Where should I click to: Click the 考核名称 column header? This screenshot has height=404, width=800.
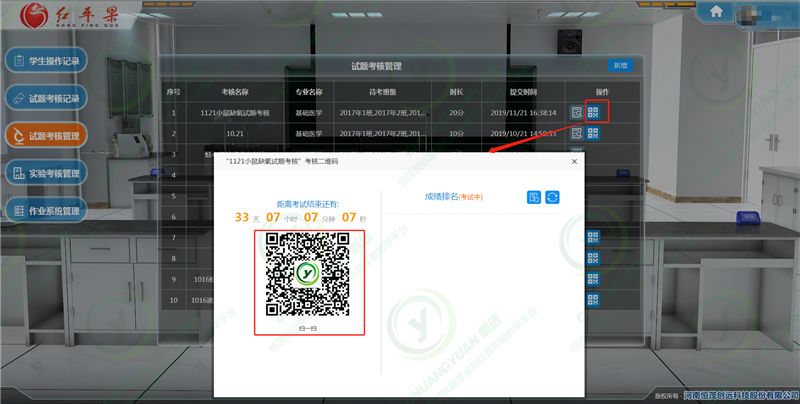235,92
